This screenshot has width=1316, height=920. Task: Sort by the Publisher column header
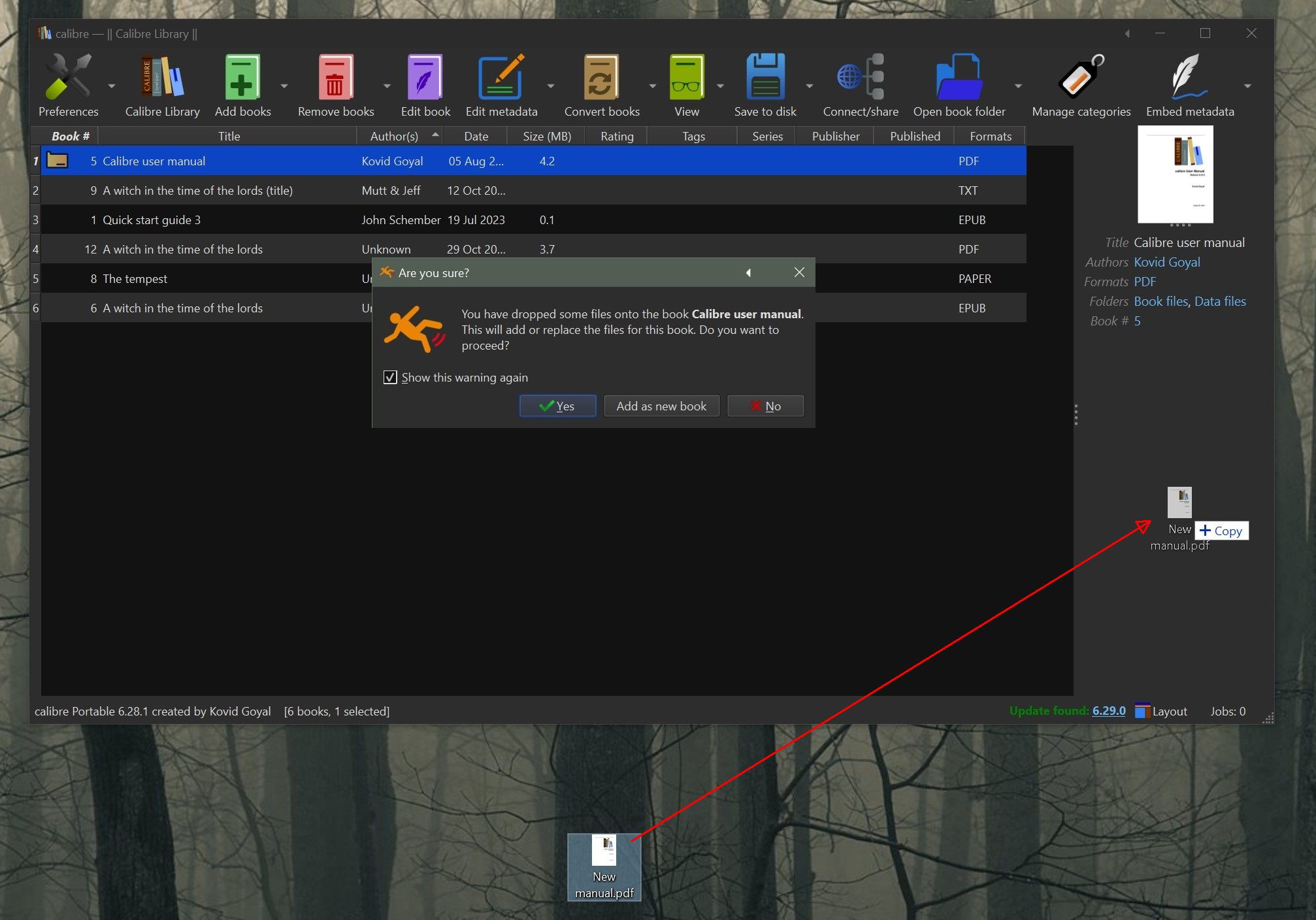click(835, 136)
